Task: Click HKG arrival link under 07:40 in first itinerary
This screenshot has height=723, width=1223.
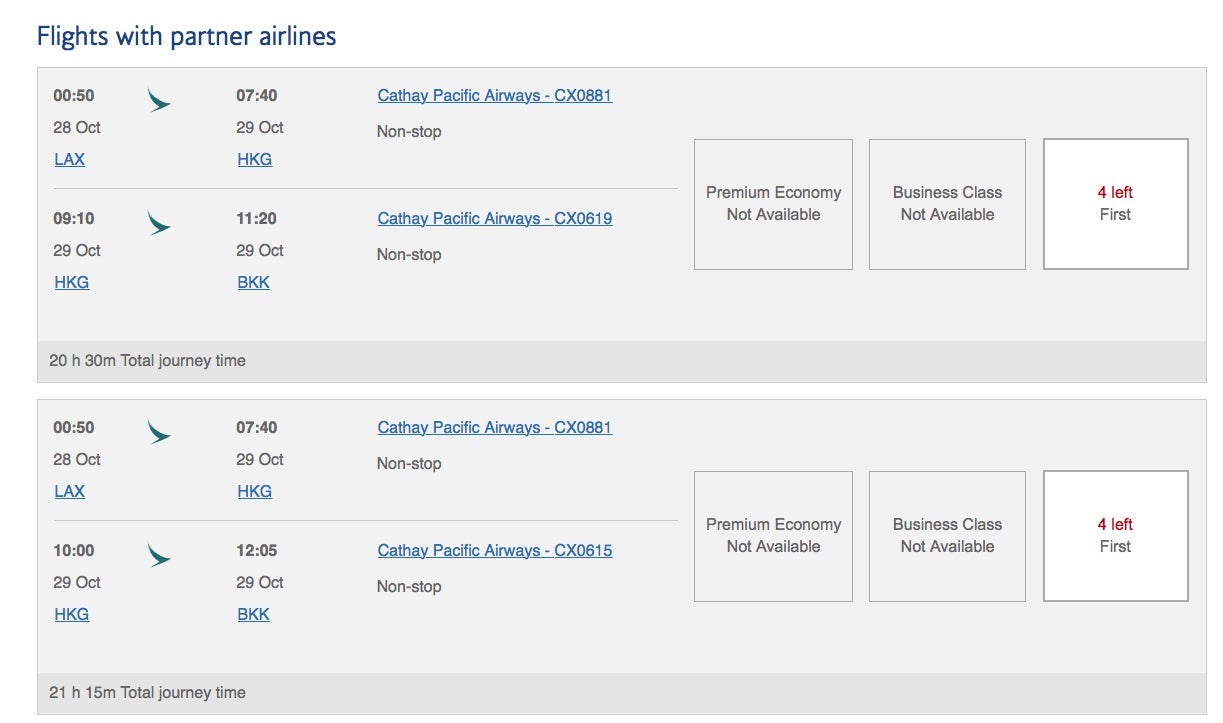Action: 254,160
